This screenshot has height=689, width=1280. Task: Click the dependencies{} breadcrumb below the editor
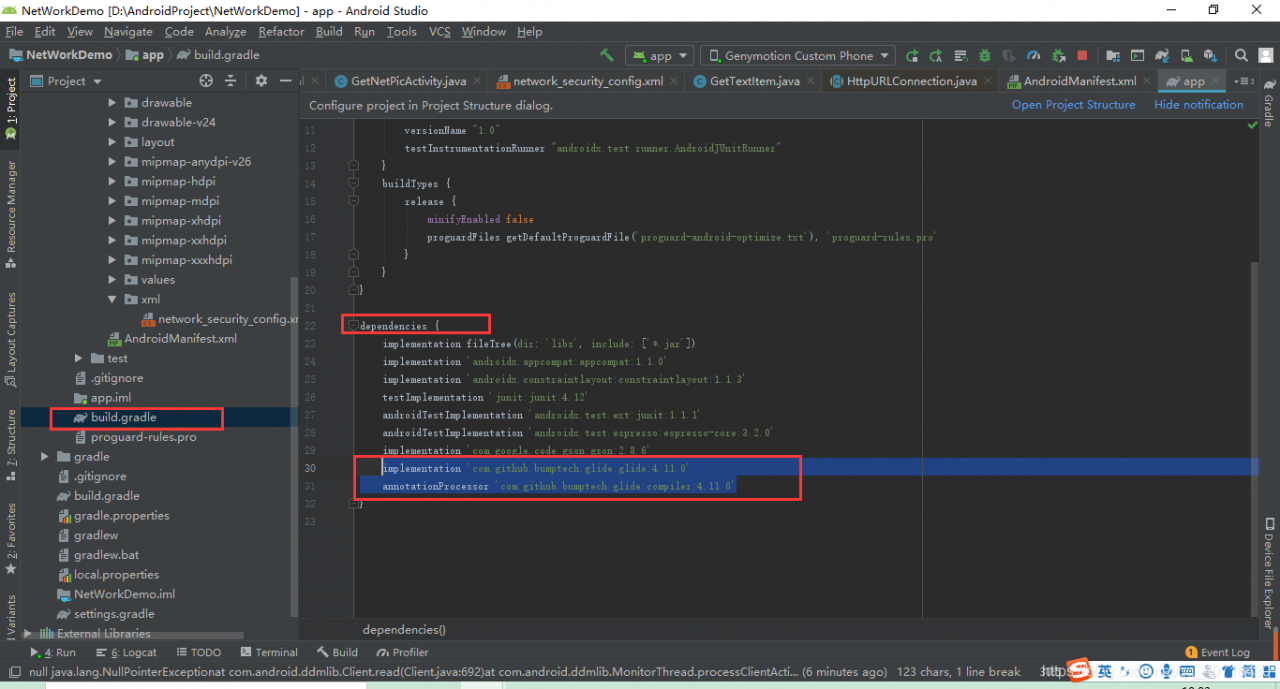click(x=404, y=630)
